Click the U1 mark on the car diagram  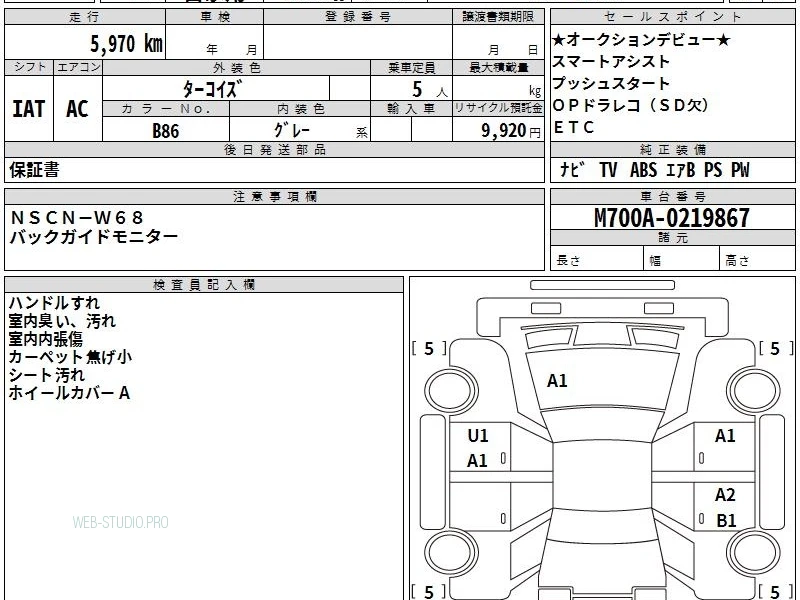click(x=478, y=436)
